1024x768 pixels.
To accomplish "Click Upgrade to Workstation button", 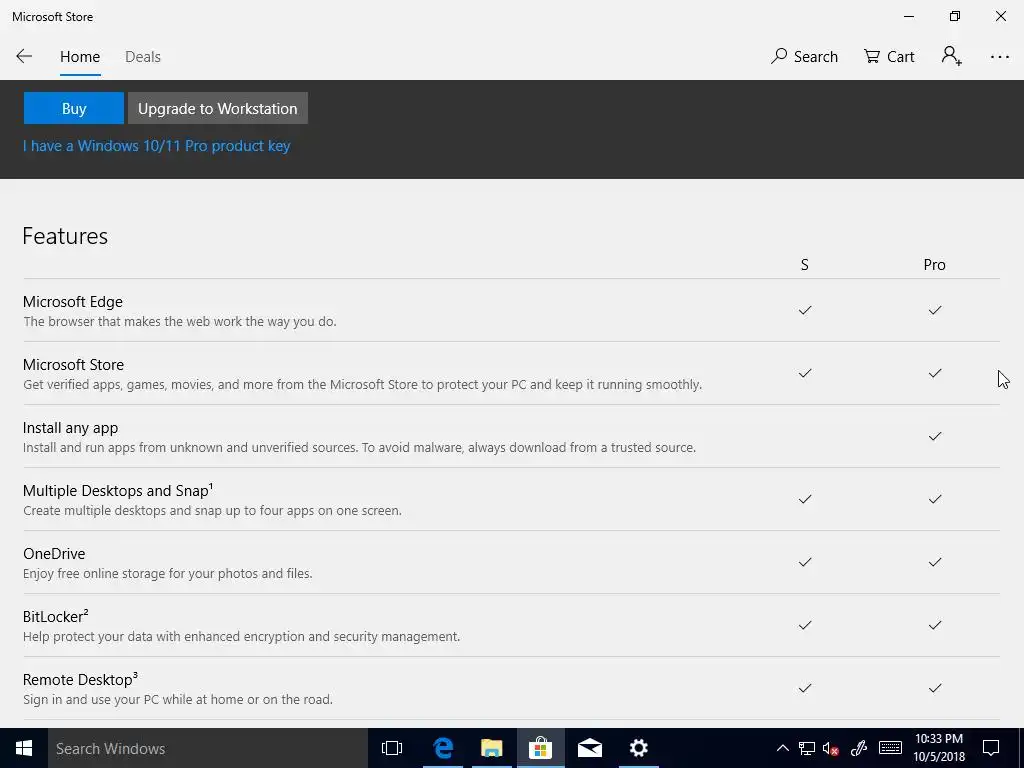I will click(x=217, y=108).
